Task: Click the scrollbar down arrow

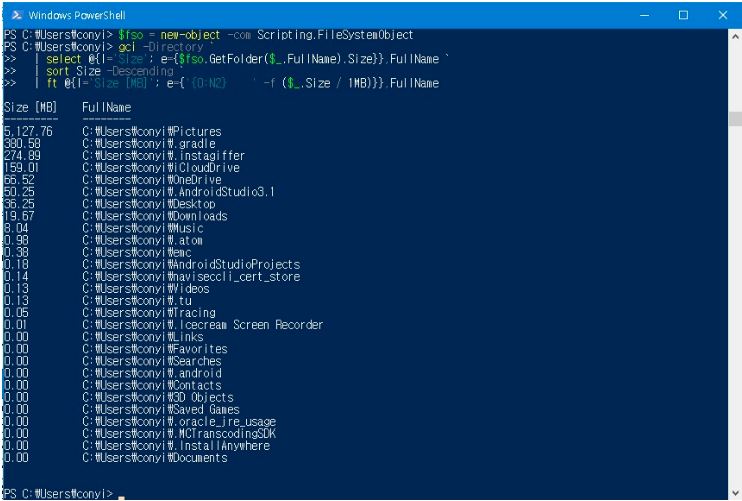Action: tap(735, 492)
